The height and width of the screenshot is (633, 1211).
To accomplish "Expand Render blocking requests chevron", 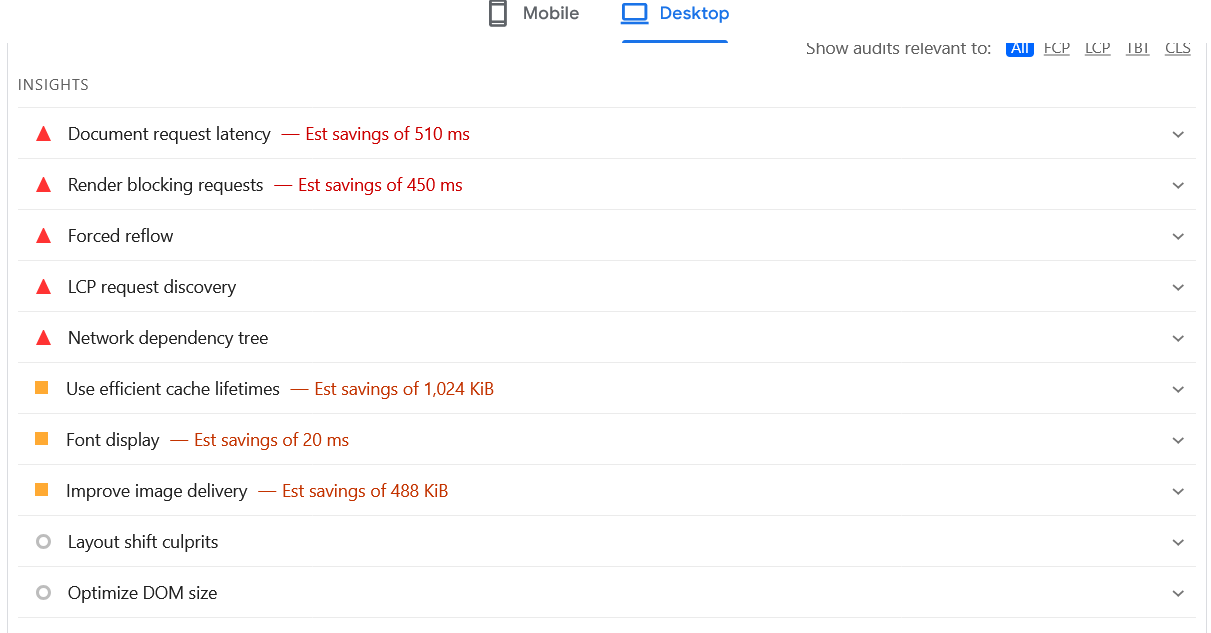I will 1178,185.
